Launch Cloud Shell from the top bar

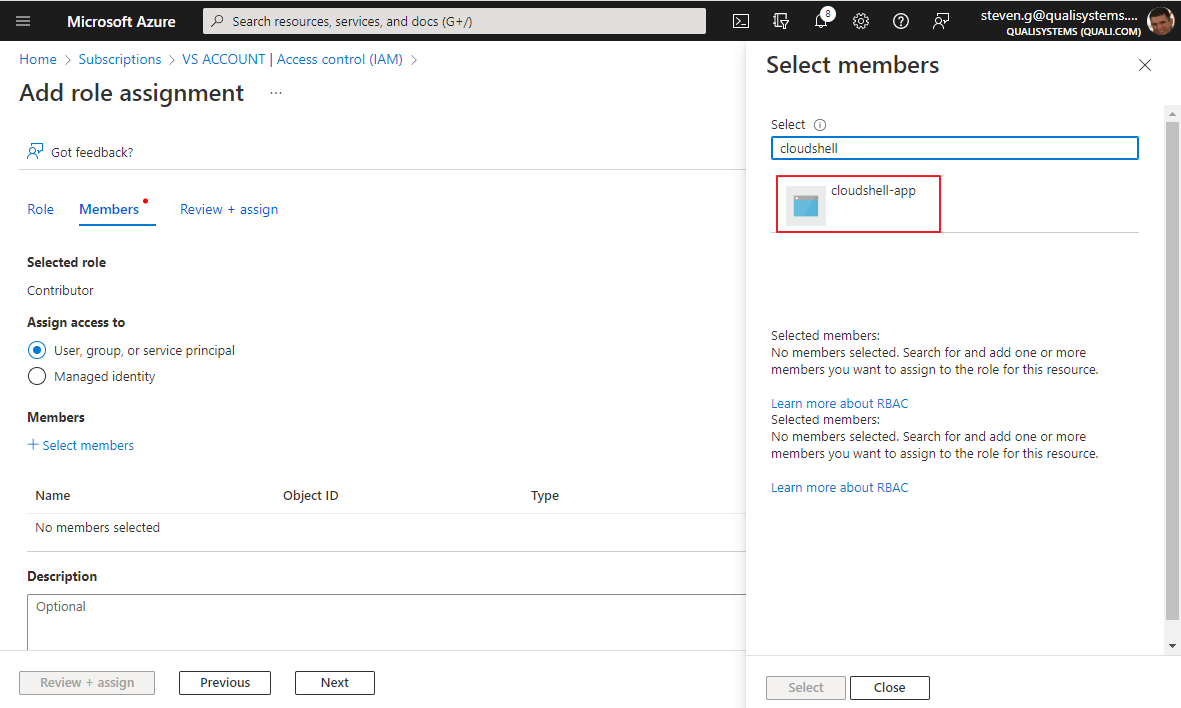[741, 21]
